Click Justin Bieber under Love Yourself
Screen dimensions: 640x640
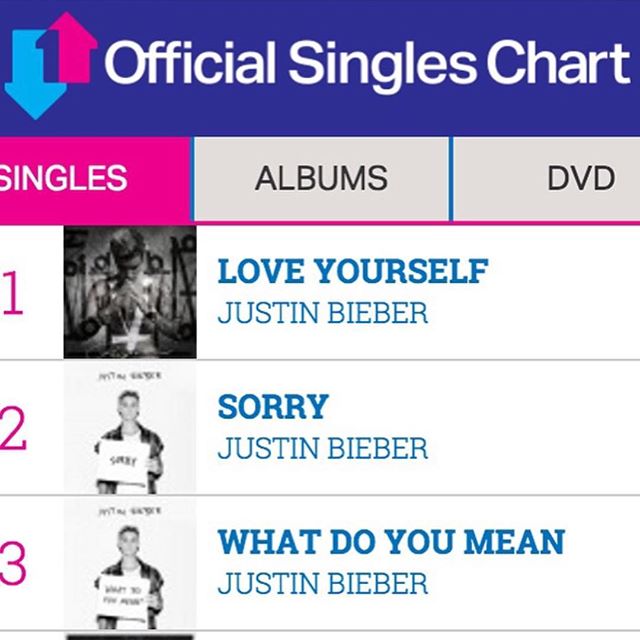click(x=323, y=313)
